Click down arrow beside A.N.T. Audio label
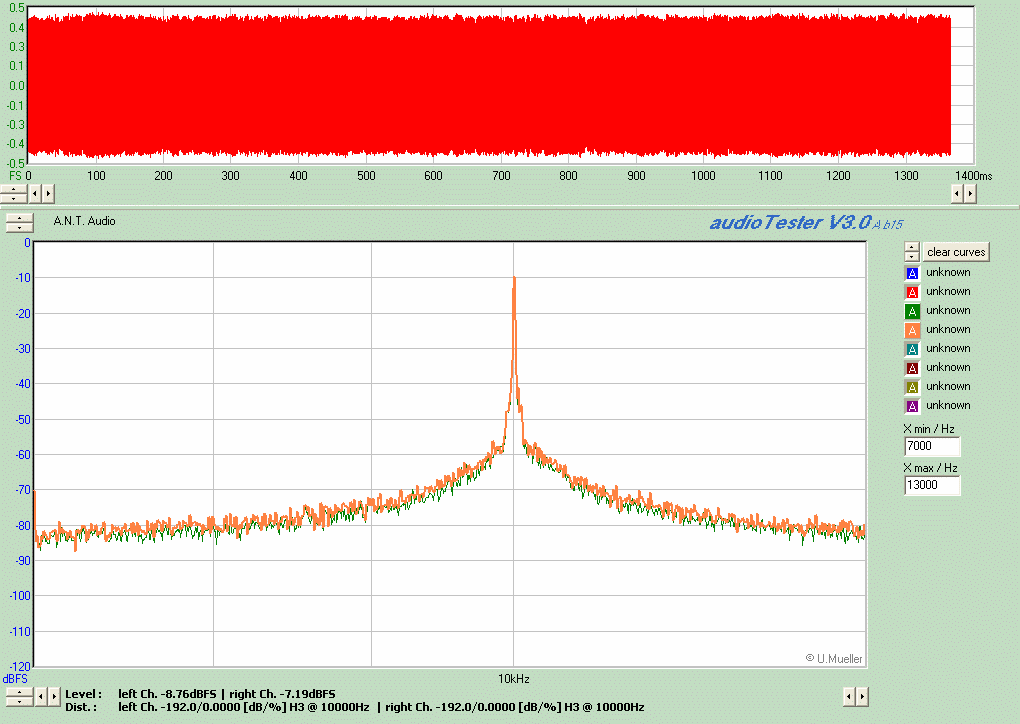 tap(19, 226)
